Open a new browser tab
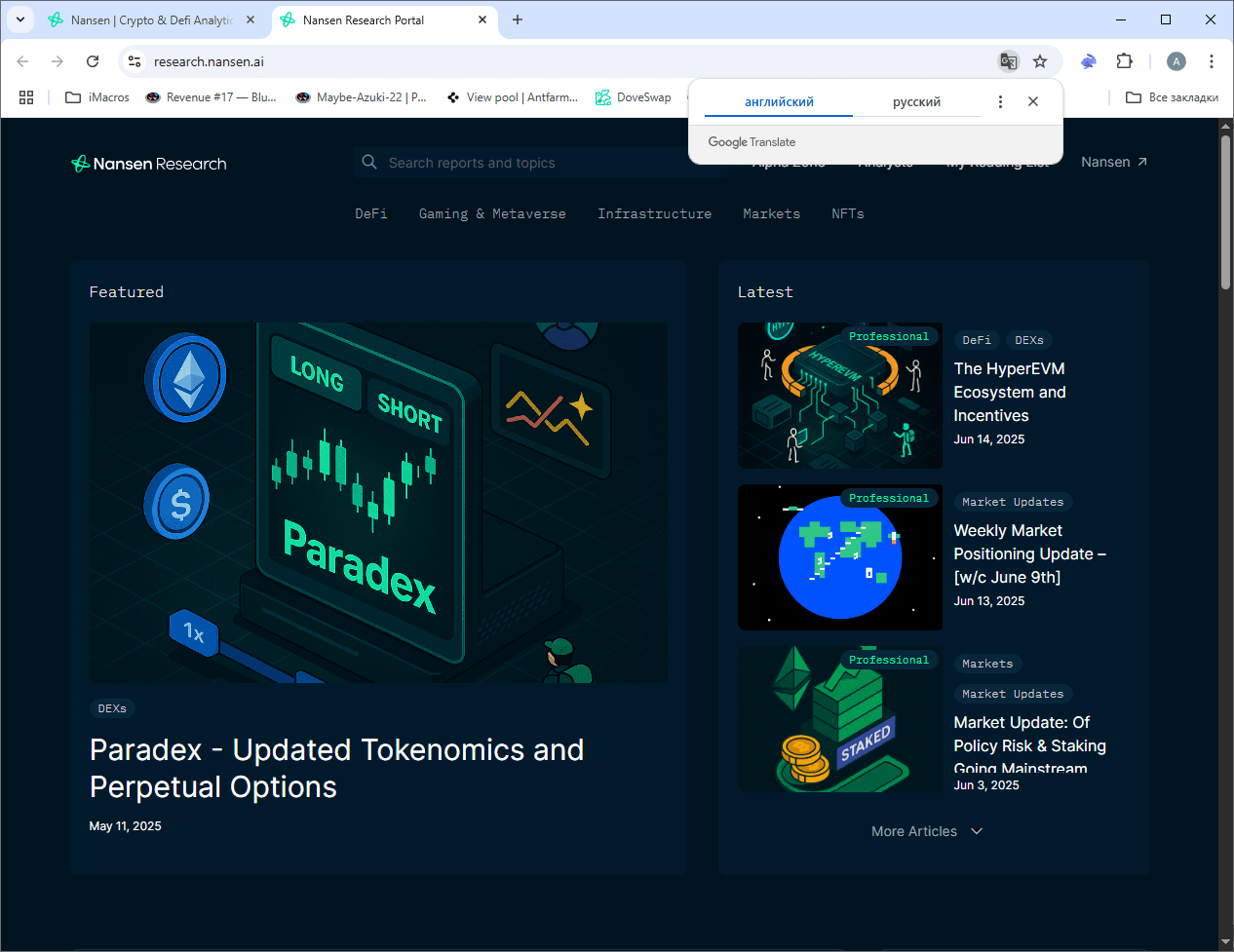This screenshot has width=1234, height=952. (x=518, y=19)
